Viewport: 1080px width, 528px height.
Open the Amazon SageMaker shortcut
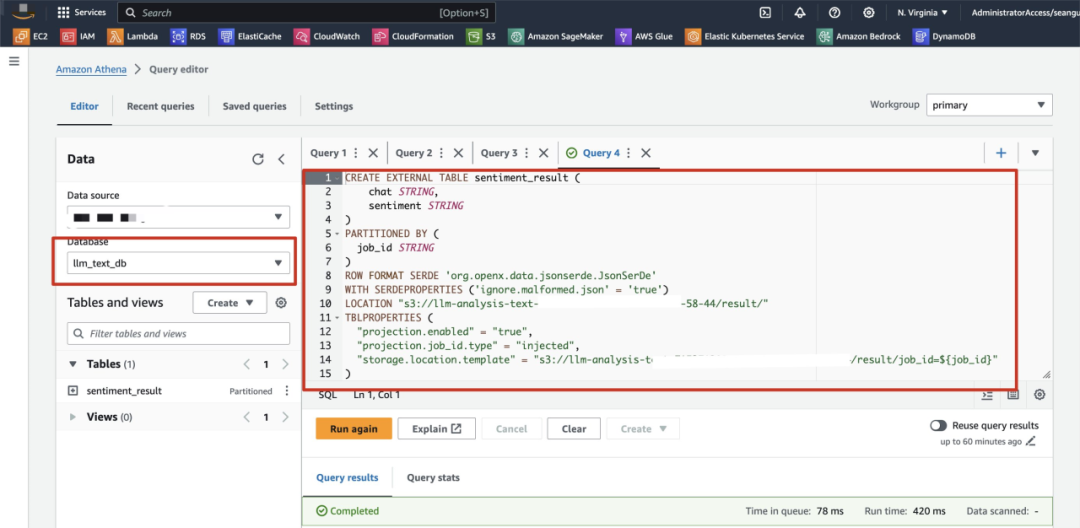point(555,36)
